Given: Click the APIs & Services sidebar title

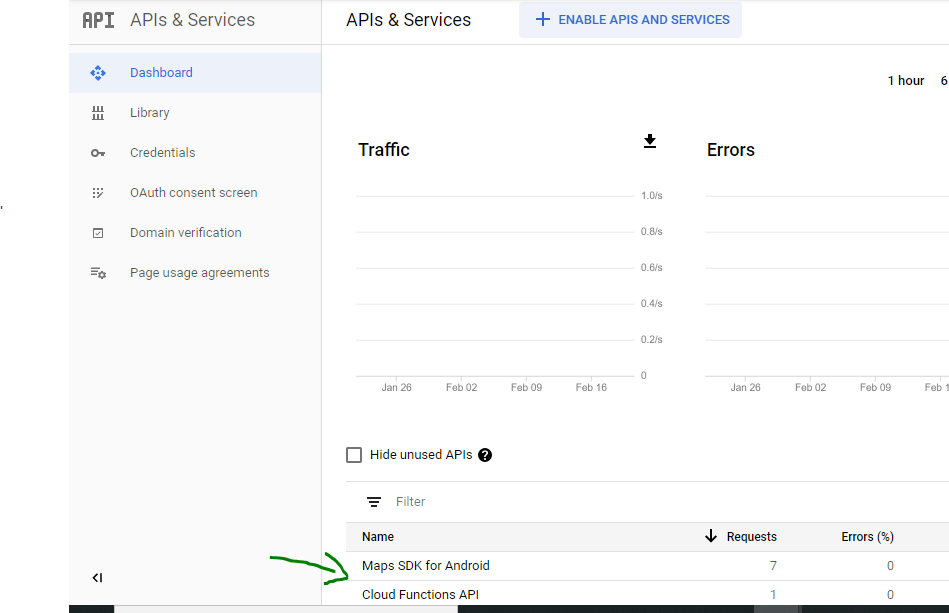Looking at the screenshot, I should pos(192,20).
